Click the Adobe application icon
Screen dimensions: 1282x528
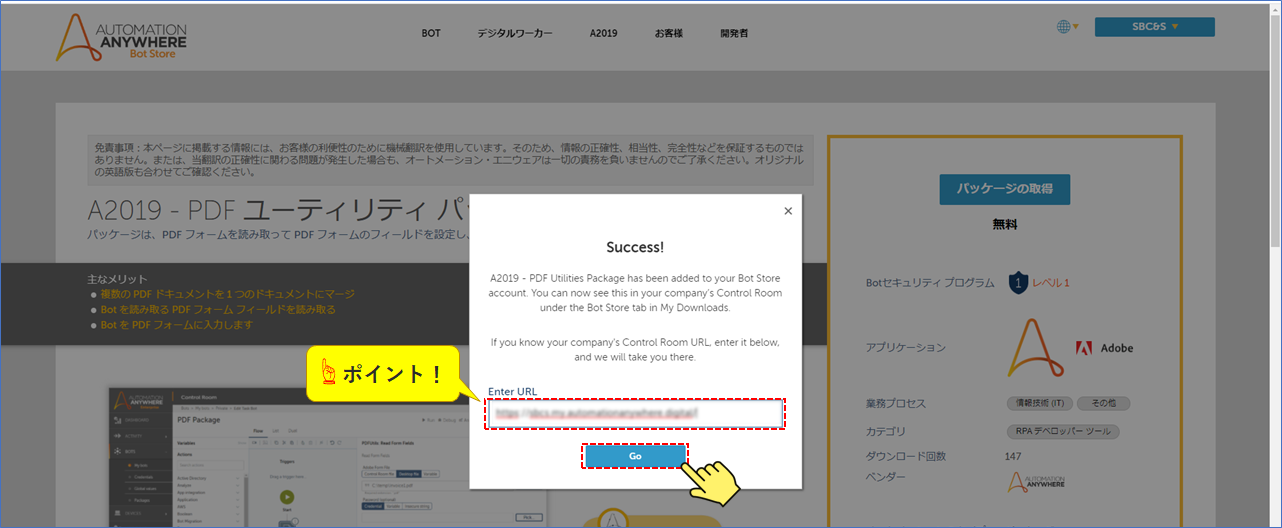click(x=1104, y=348)
